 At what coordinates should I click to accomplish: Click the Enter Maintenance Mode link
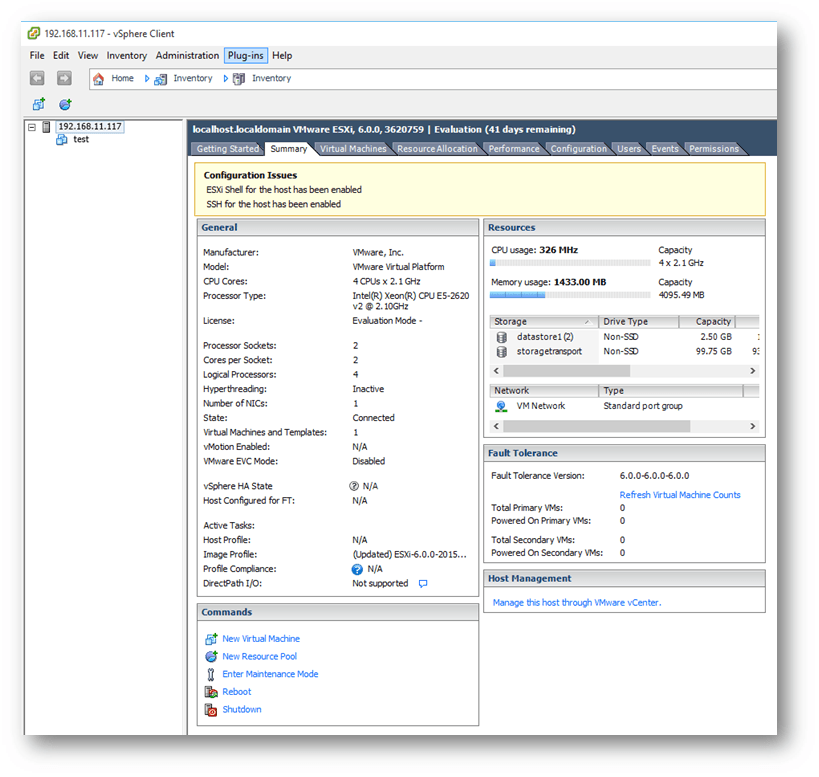(x=270, y=674)
